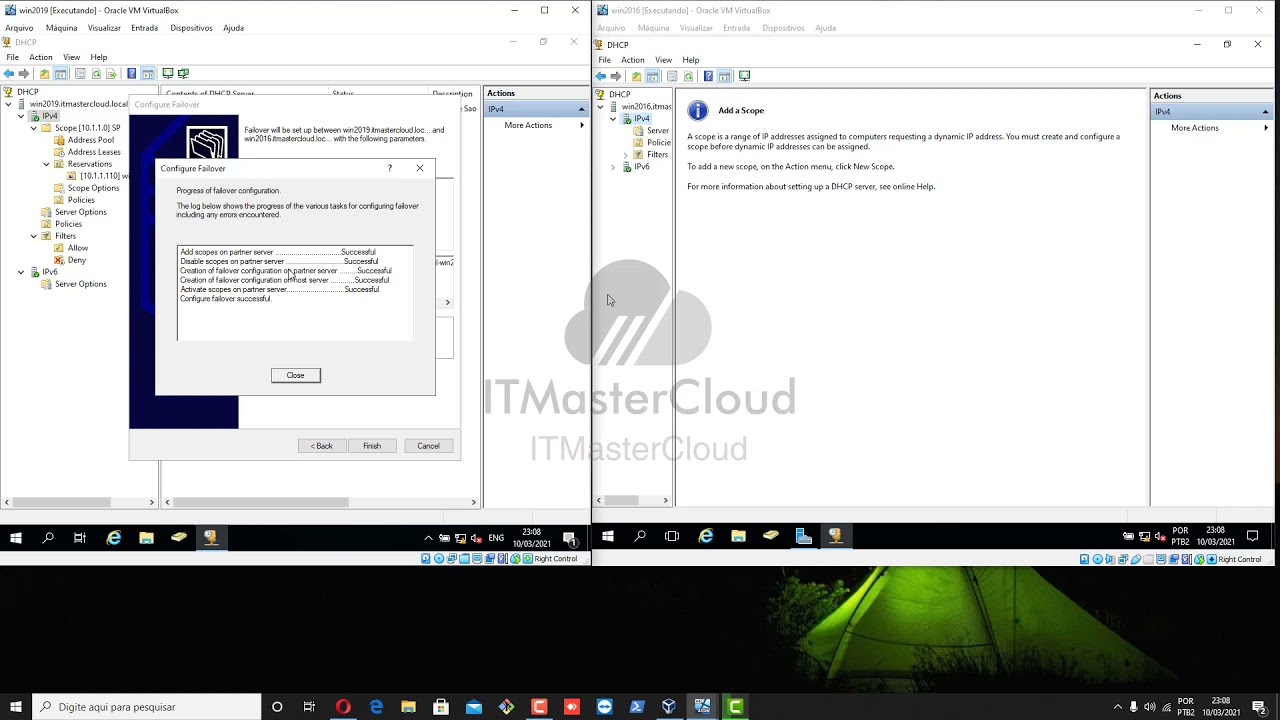Open Máquina menu in win2019 VirtualBox window
This screenshot has height=720, width=1280.
(61, 28)
